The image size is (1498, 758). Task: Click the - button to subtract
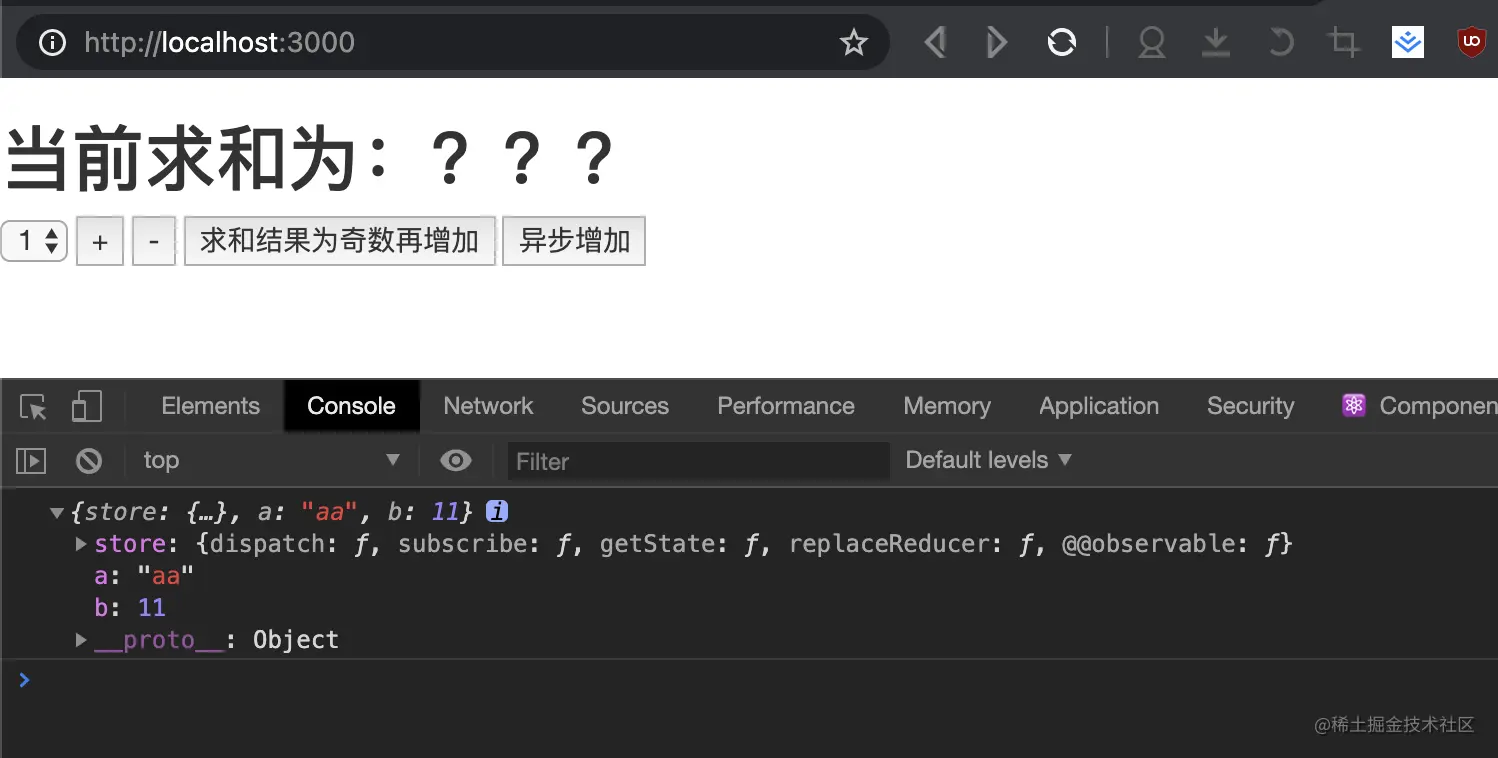click(154, 241)
